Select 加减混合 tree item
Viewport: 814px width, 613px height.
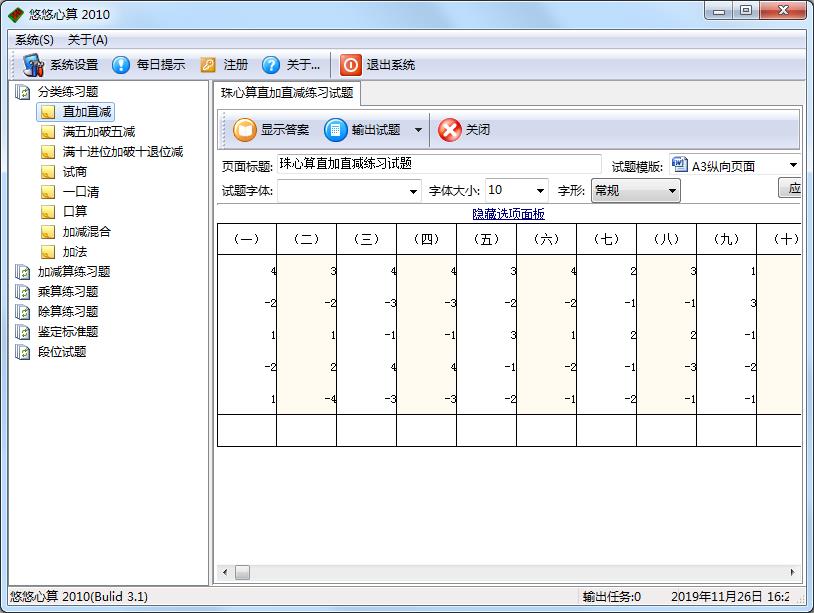click(87, 231)
